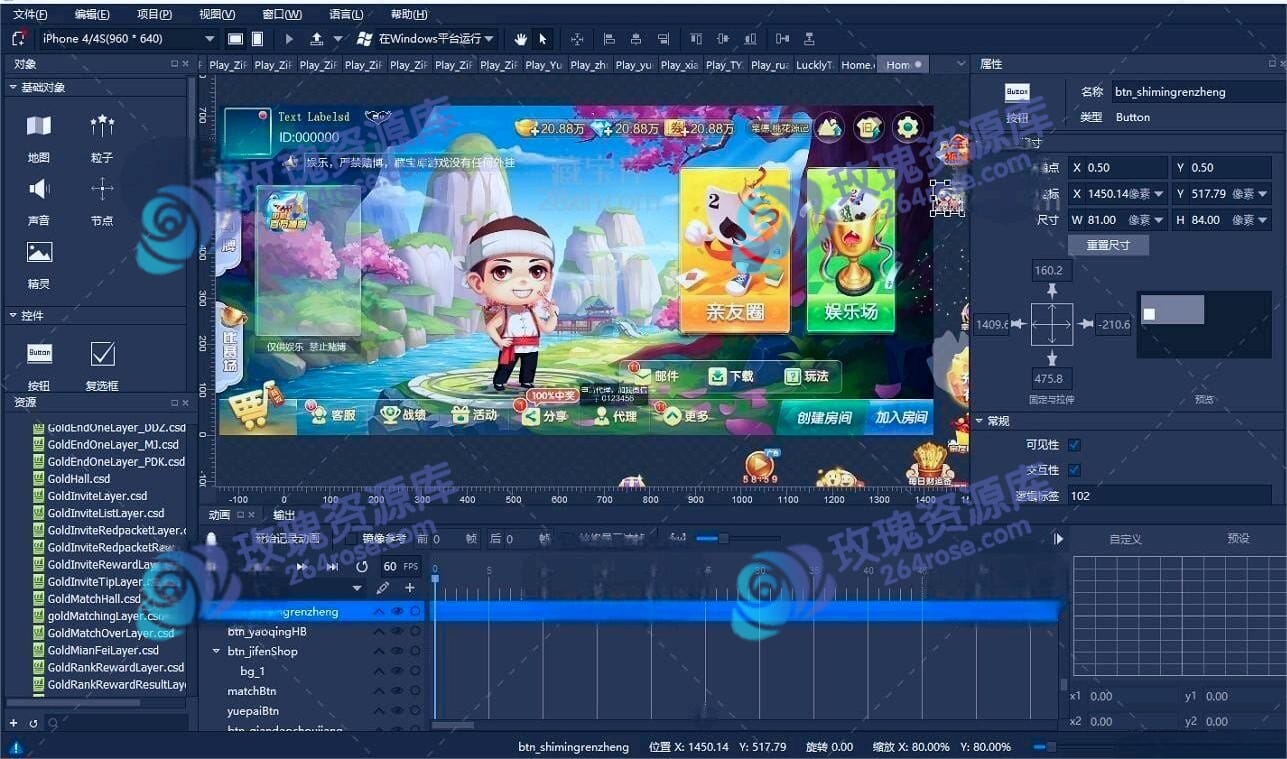Click the hand pan tool in toolbar
This screenshot has height=759, width=1287.
pyautogui.click(x=520, y=39)
